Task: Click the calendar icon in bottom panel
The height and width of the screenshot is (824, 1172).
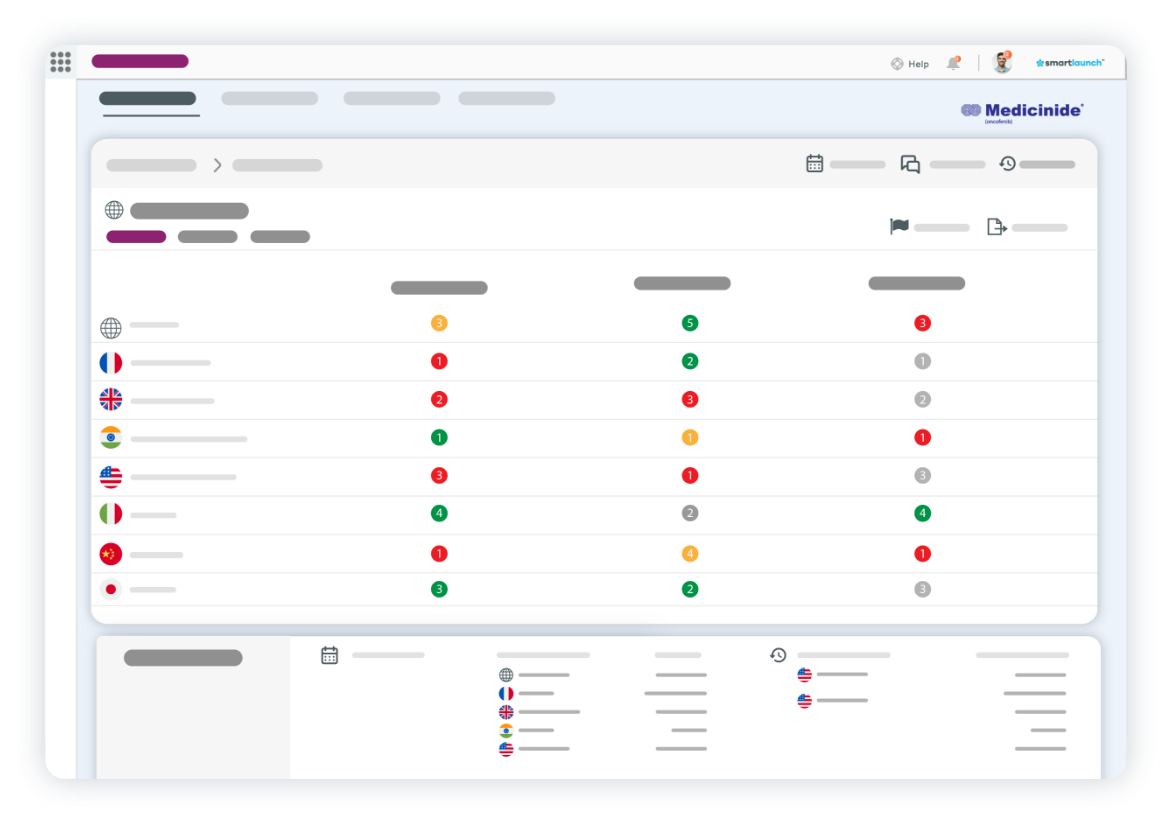Action: pyautogui.click(x=330, y=655)
